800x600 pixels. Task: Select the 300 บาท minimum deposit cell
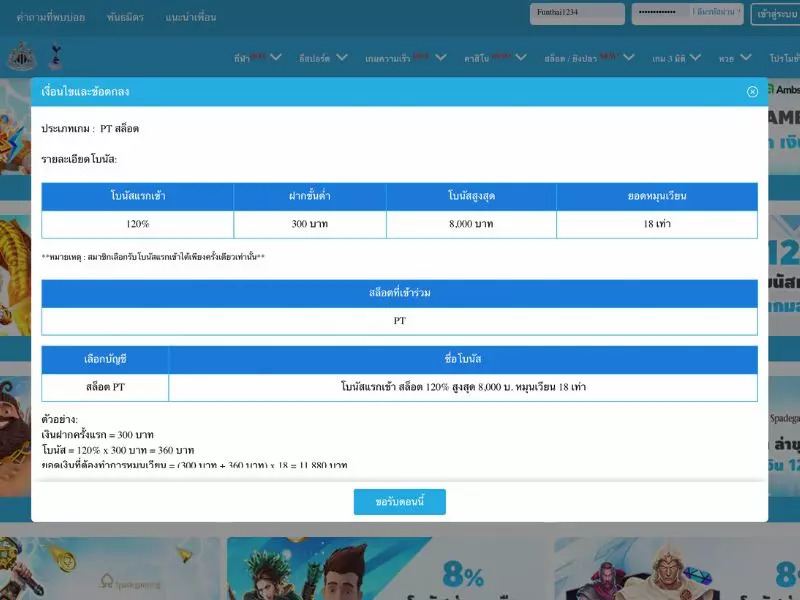pyautogui.click(x=310, y=224)
